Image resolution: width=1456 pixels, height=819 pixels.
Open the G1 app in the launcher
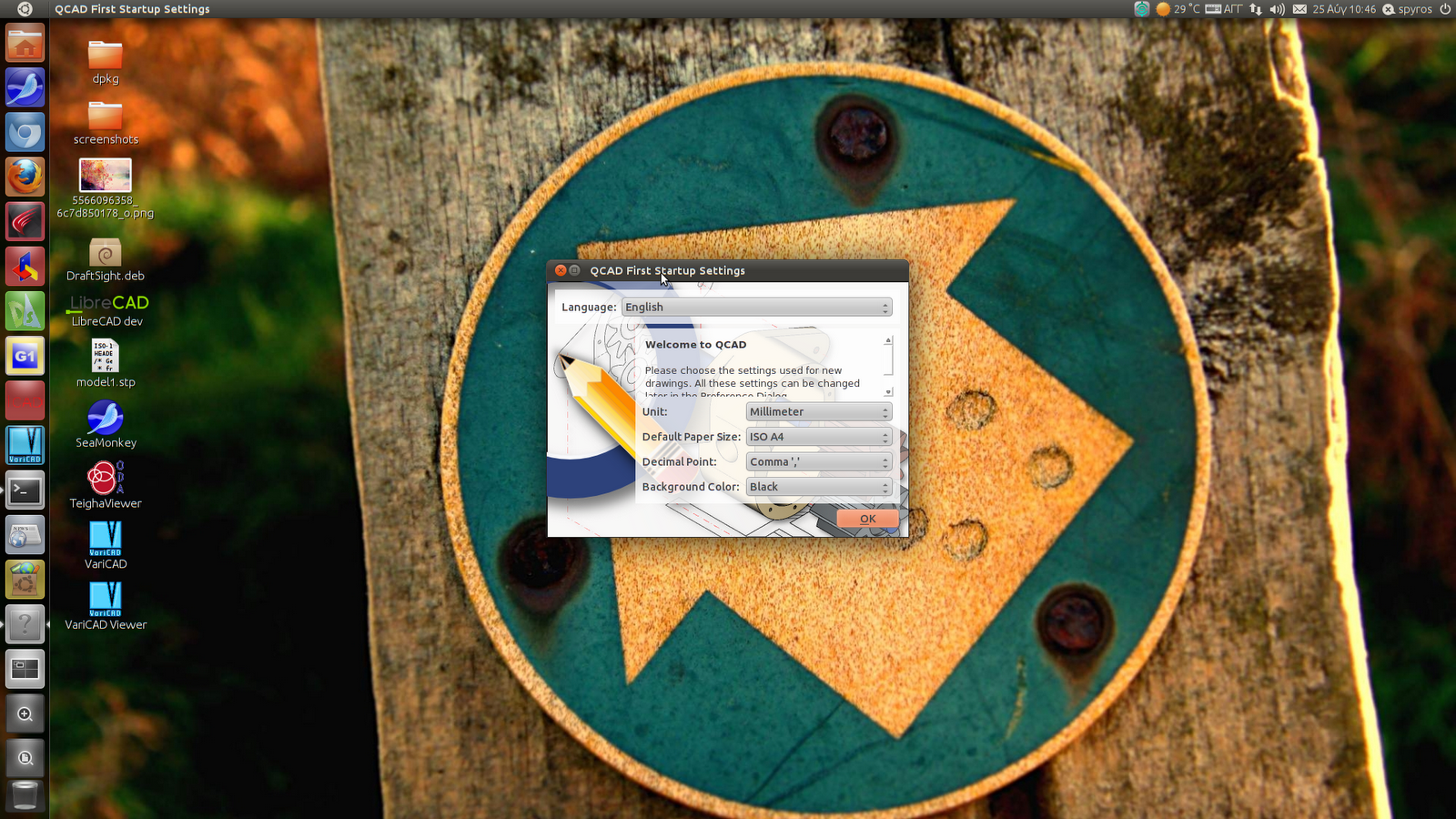tap(25, 356)
